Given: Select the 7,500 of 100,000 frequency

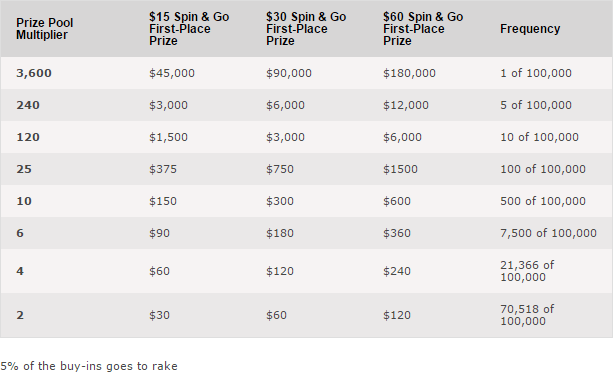Looking at the screenshot, I should (x=548, y=233).
